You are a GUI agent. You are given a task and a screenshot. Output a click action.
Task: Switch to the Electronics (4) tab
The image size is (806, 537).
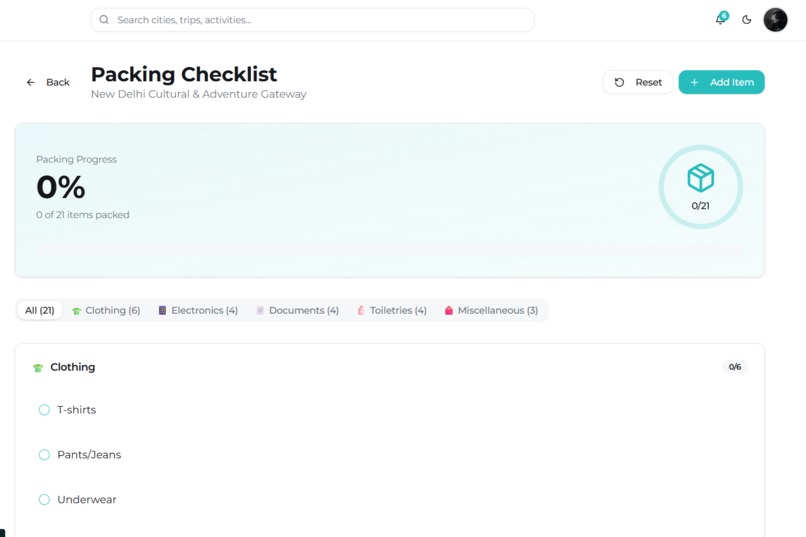[x=198, y=310]
